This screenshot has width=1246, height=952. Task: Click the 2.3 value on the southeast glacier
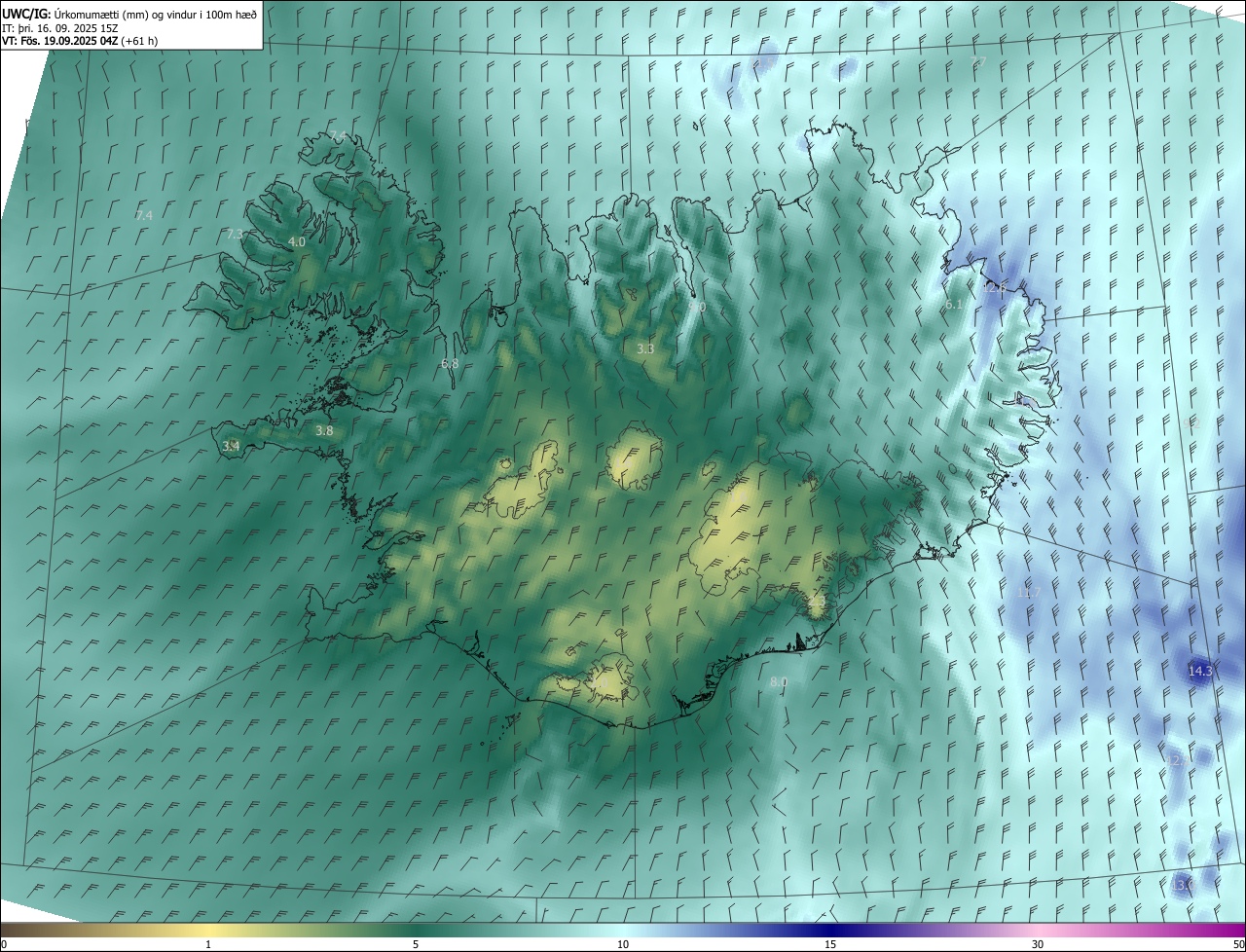pyautogui.click(x=817, y=603)
